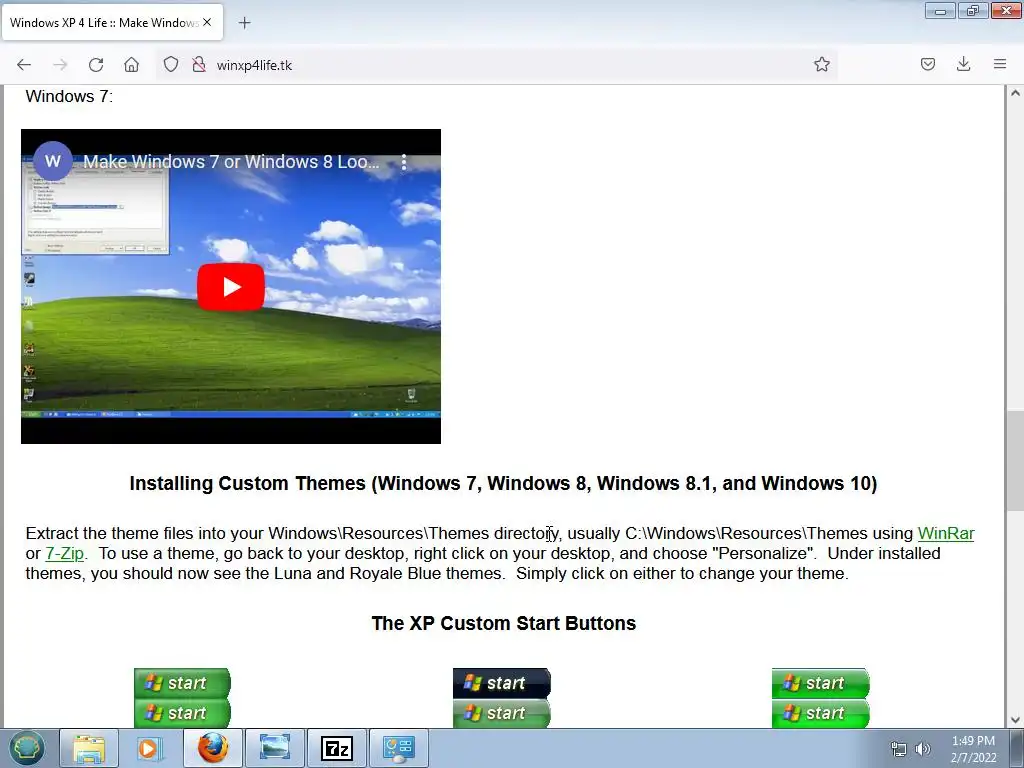Switch to Firefox in the taskbar
Image resolution: width=1024 pixels, height=768 pixels.
pos(213,748)
